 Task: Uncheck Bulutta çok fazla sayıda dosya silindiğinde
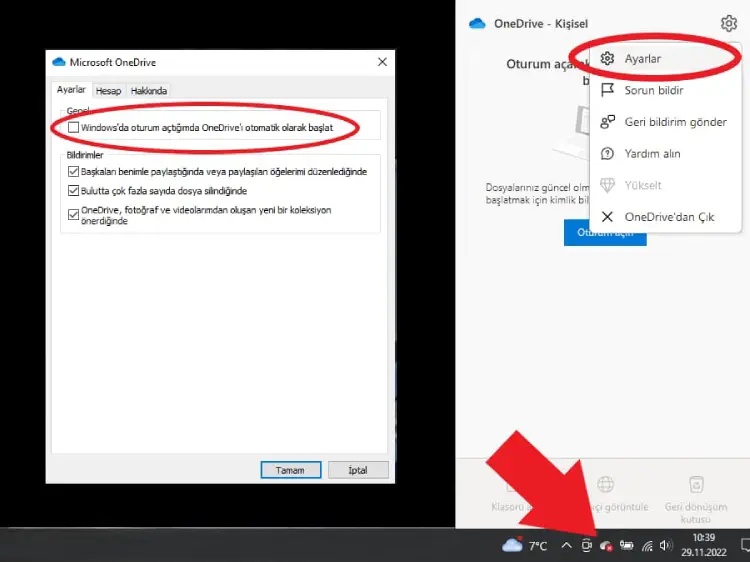tap(73, 191)
